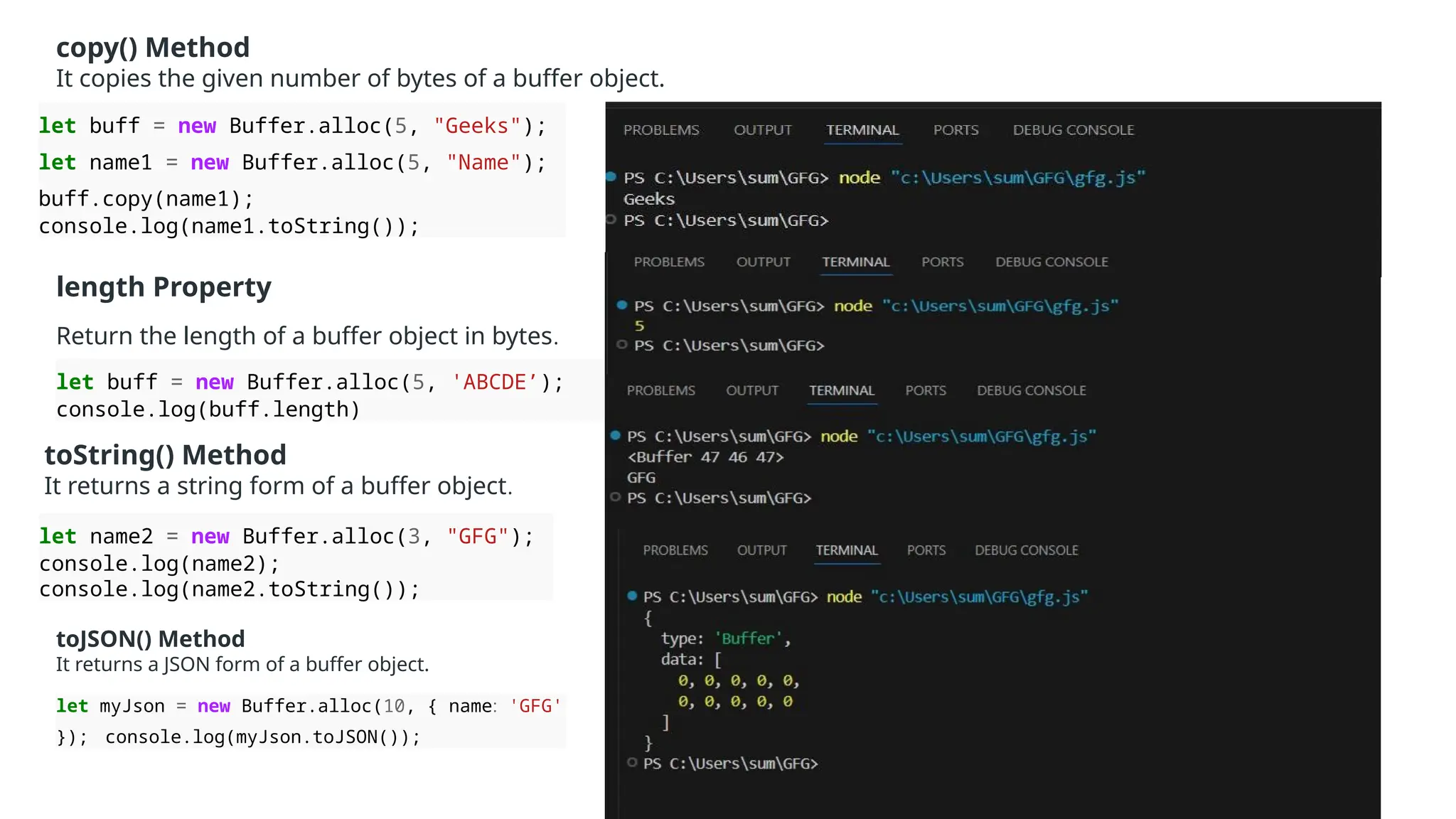This screenshot has height=819, width=1456.
Task: Click blue command marker dot above output 5
Action: point(622,305)
